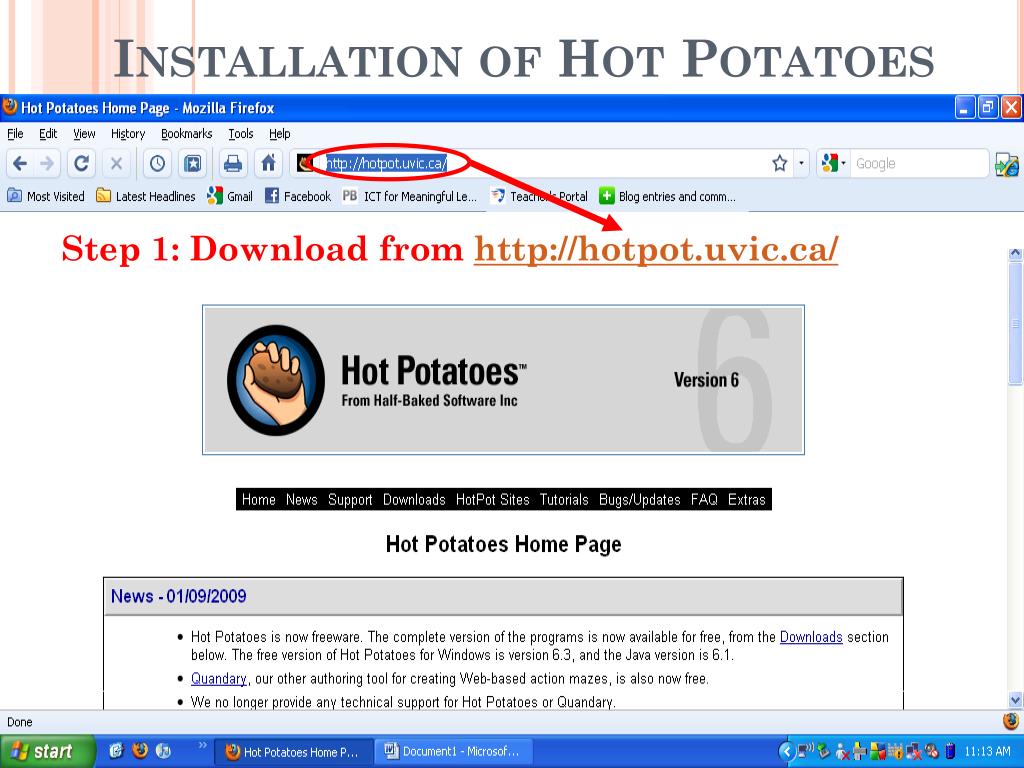Reload the current page
The image size is (1024, 768).
click(81, 163)
